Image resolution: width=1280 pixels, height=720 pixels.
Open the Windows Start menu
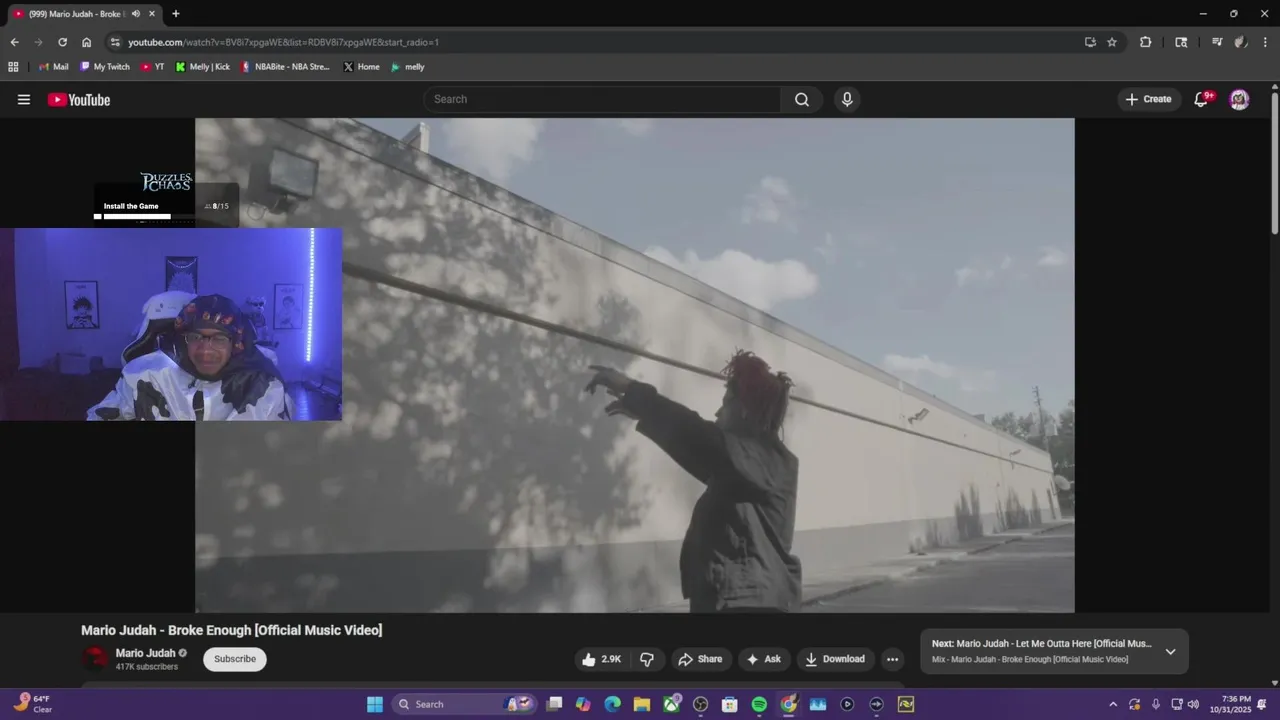(x=375, y=704)
